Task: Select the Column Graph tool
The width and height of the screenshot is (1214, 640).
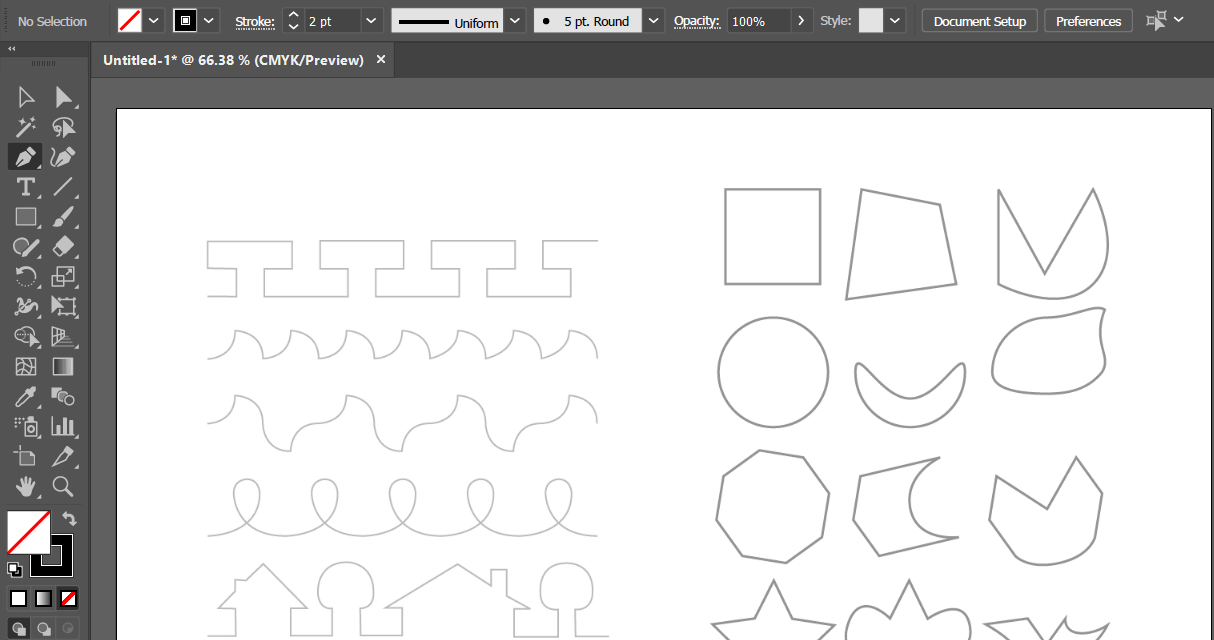Action: click(64, 427)
